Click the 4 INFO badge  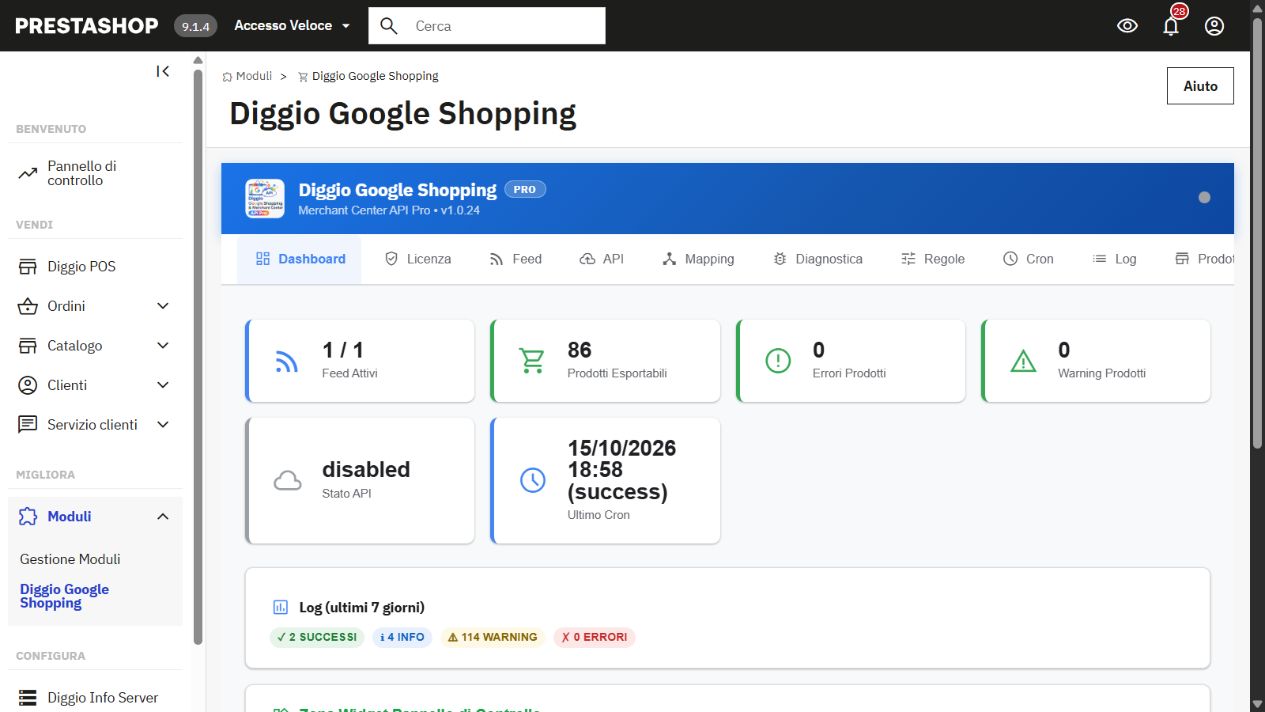click(x=402, y=637)
